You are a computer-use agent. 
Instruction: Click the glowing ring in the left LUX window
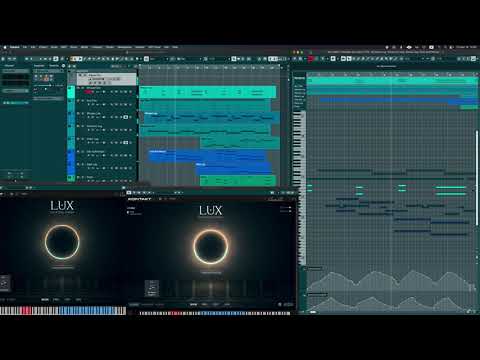click(x=62, y=242)
